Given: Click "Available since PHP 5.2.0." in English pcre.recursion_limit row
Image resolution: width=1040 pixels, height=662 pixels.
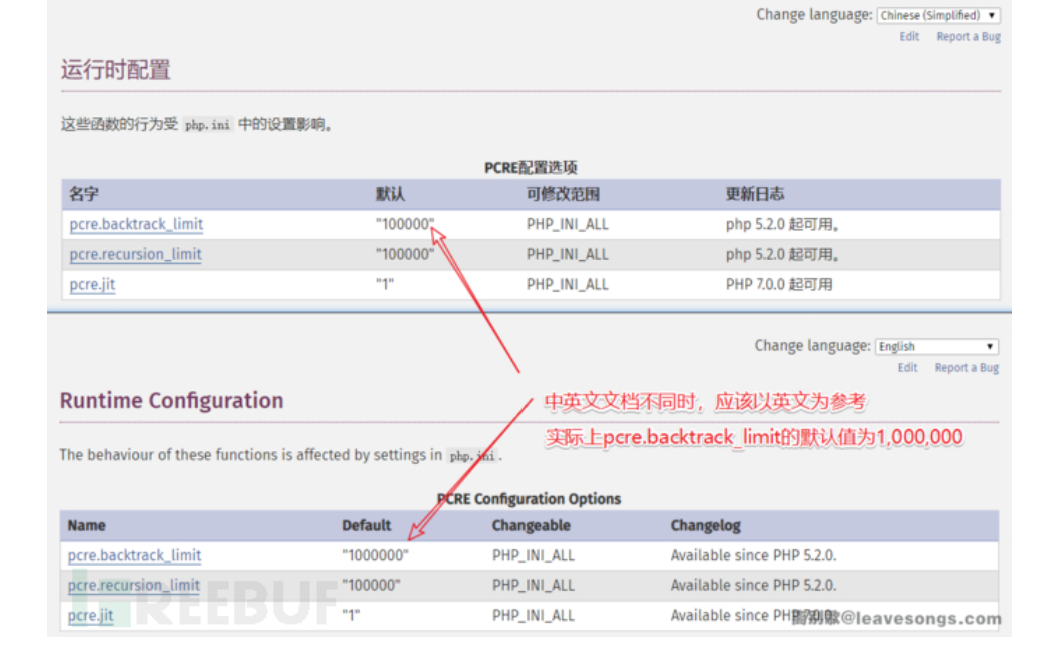Looking at the screenshot, I should tap(753, 585).
